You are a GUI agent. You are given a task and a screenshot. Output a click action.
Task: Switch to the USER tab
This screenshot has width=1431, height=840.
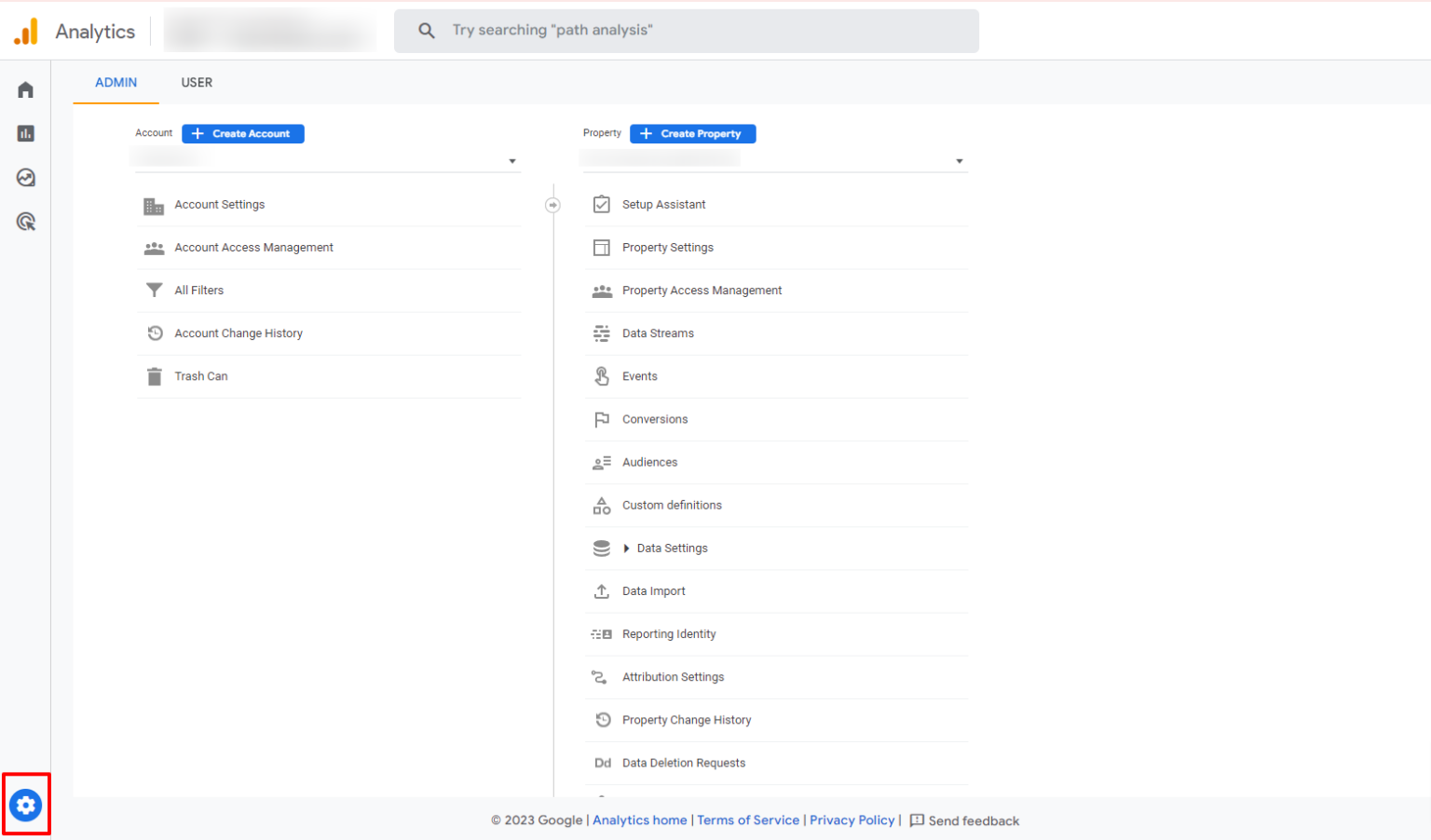click(197, 82)
